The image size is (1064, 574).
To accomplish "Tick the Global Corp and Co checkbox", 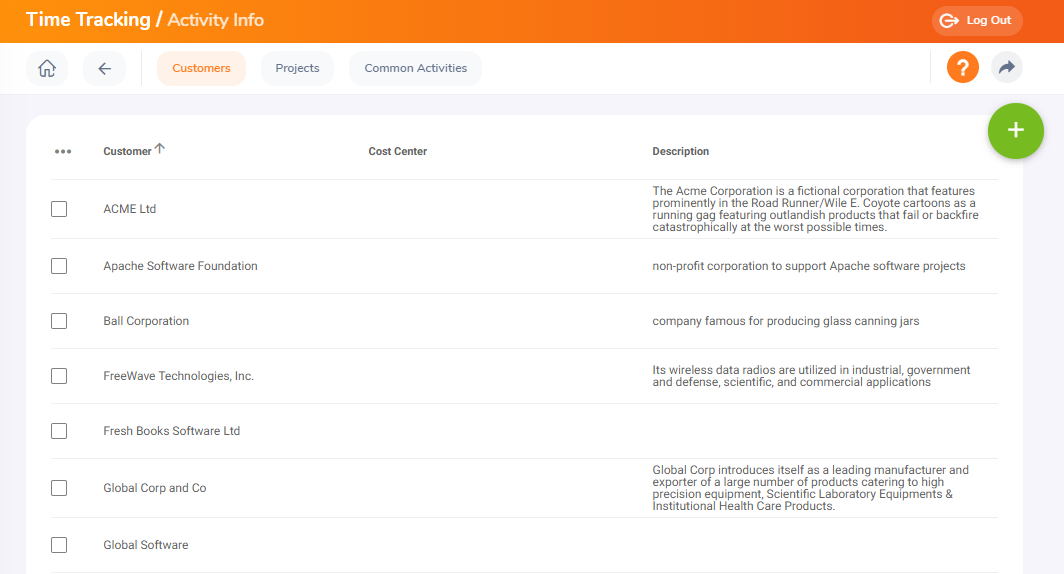I will pos(59,488).
